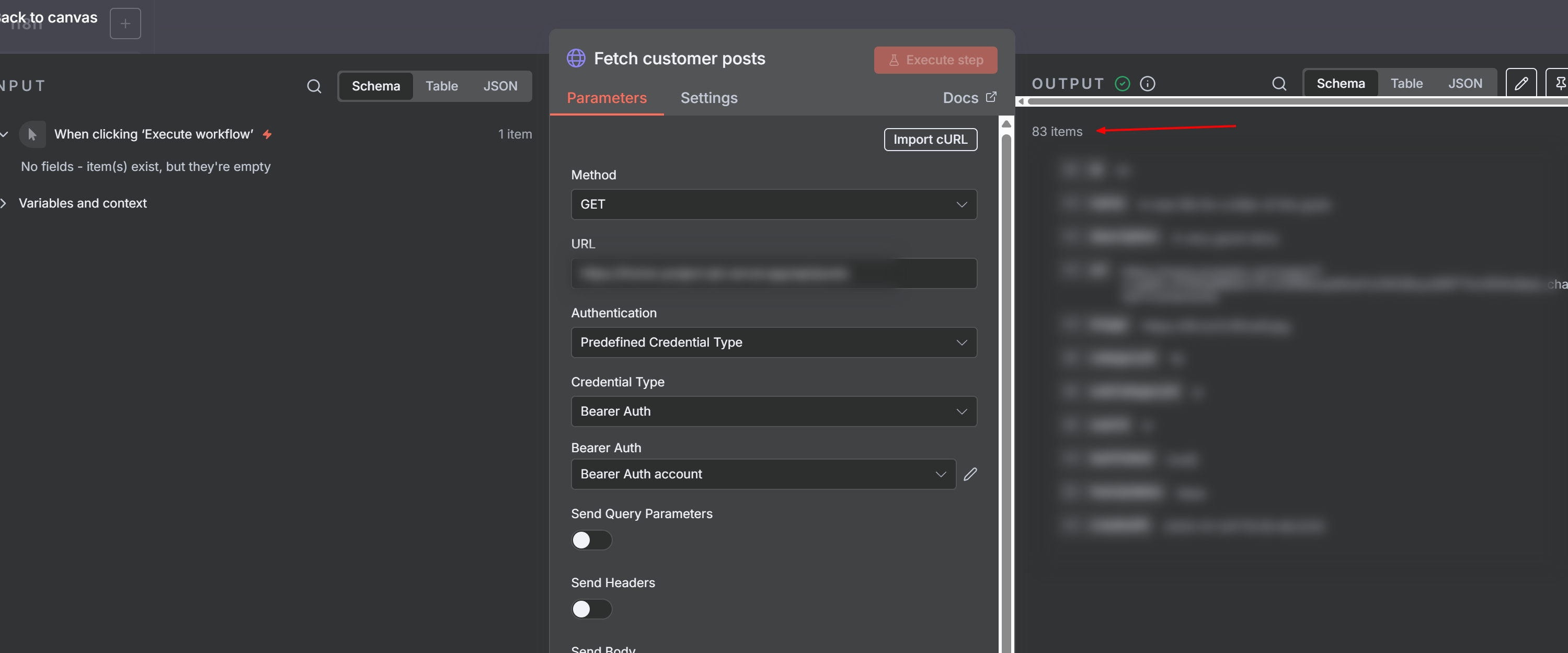
Task: Click 'When clicking Execute workflow' label
Action: click(x=153, y=134)
